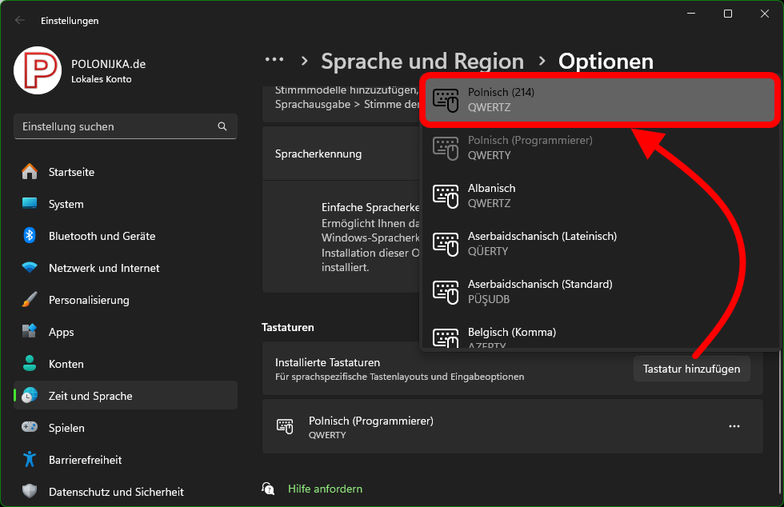Select the Netzwerk und Internet wifi icon
Image resolution: width=784 pixels, height=507 pixels.
(x=30, y=268)
